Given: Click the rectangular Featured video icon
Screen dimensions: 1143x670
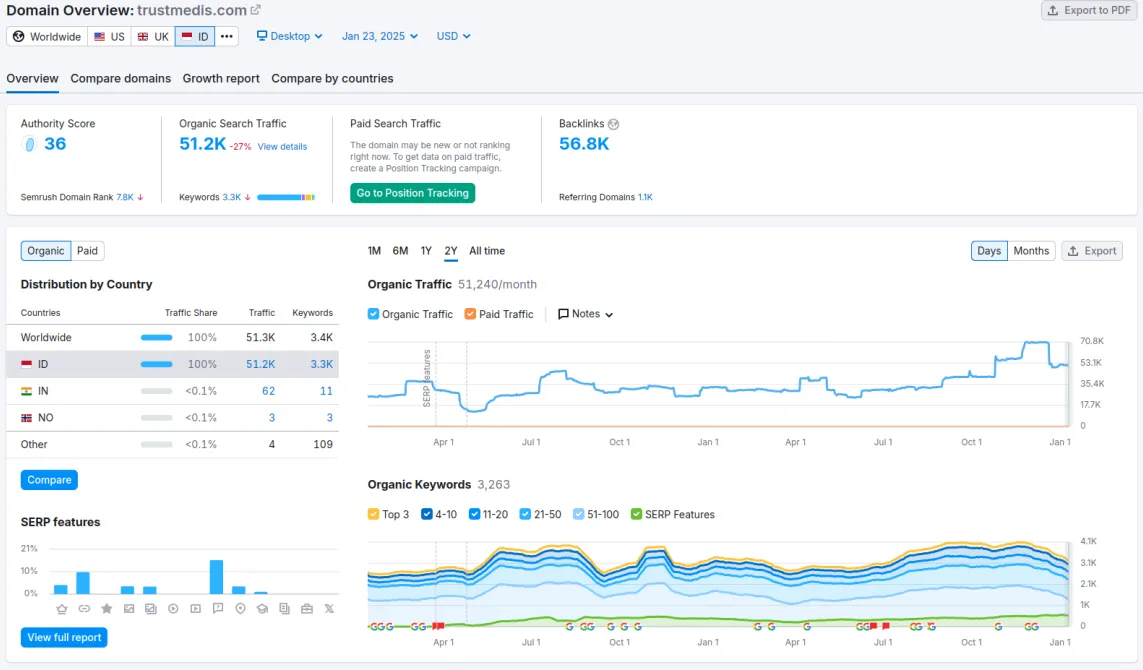Looking at the screenshot, I should [195, 609].
